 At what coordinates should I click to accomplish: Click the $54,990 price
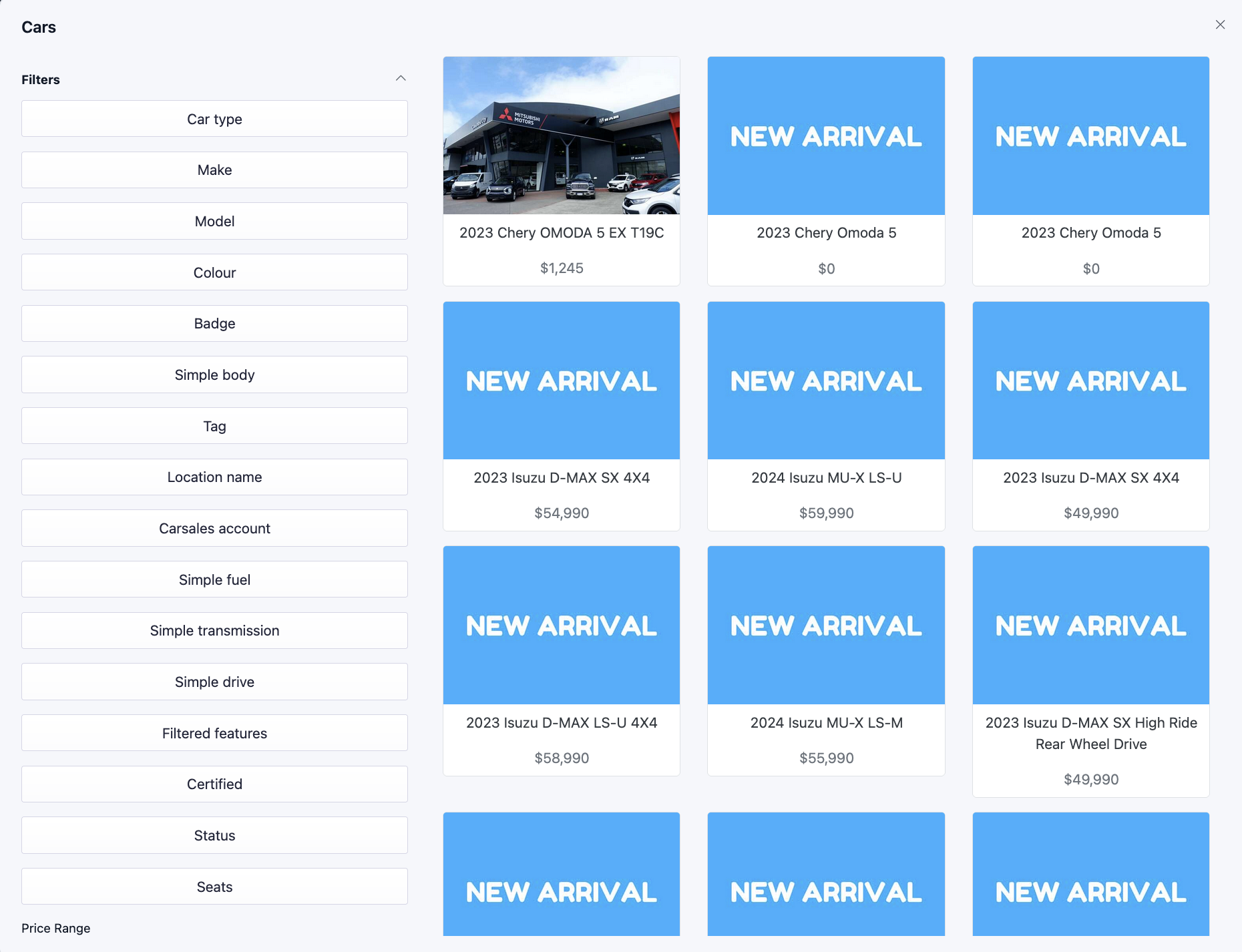pyautogui.click(x=562, y=513)
